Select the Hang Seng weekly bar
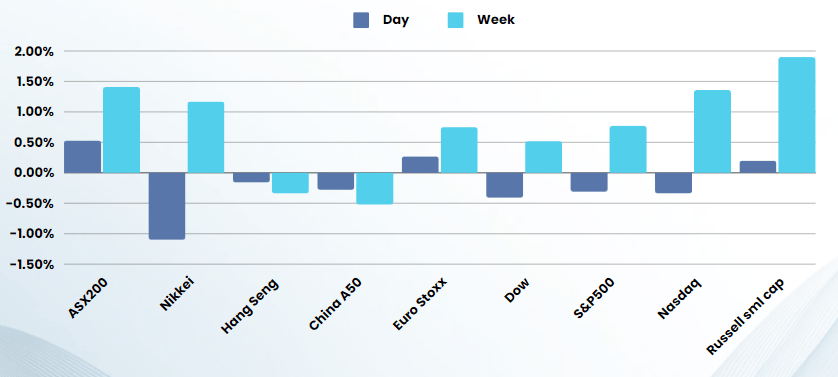This screenshot has width=838, height=377. 290,183
